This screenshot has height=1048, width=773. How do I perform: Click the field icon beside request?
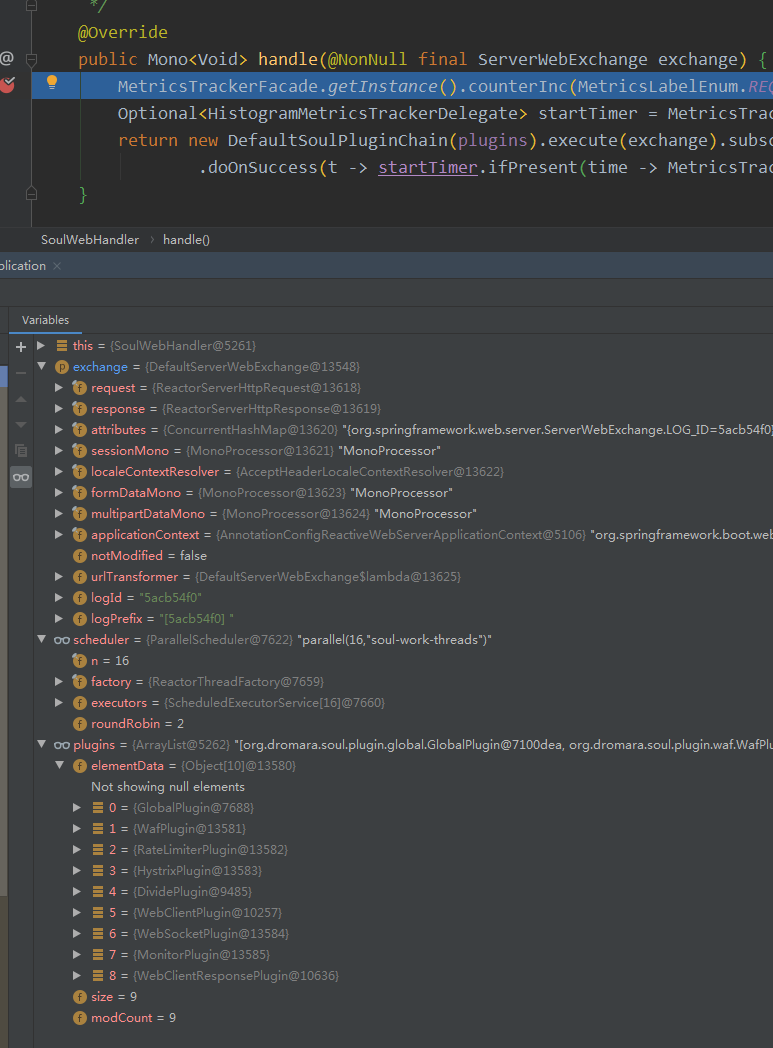tap(80, 388)
